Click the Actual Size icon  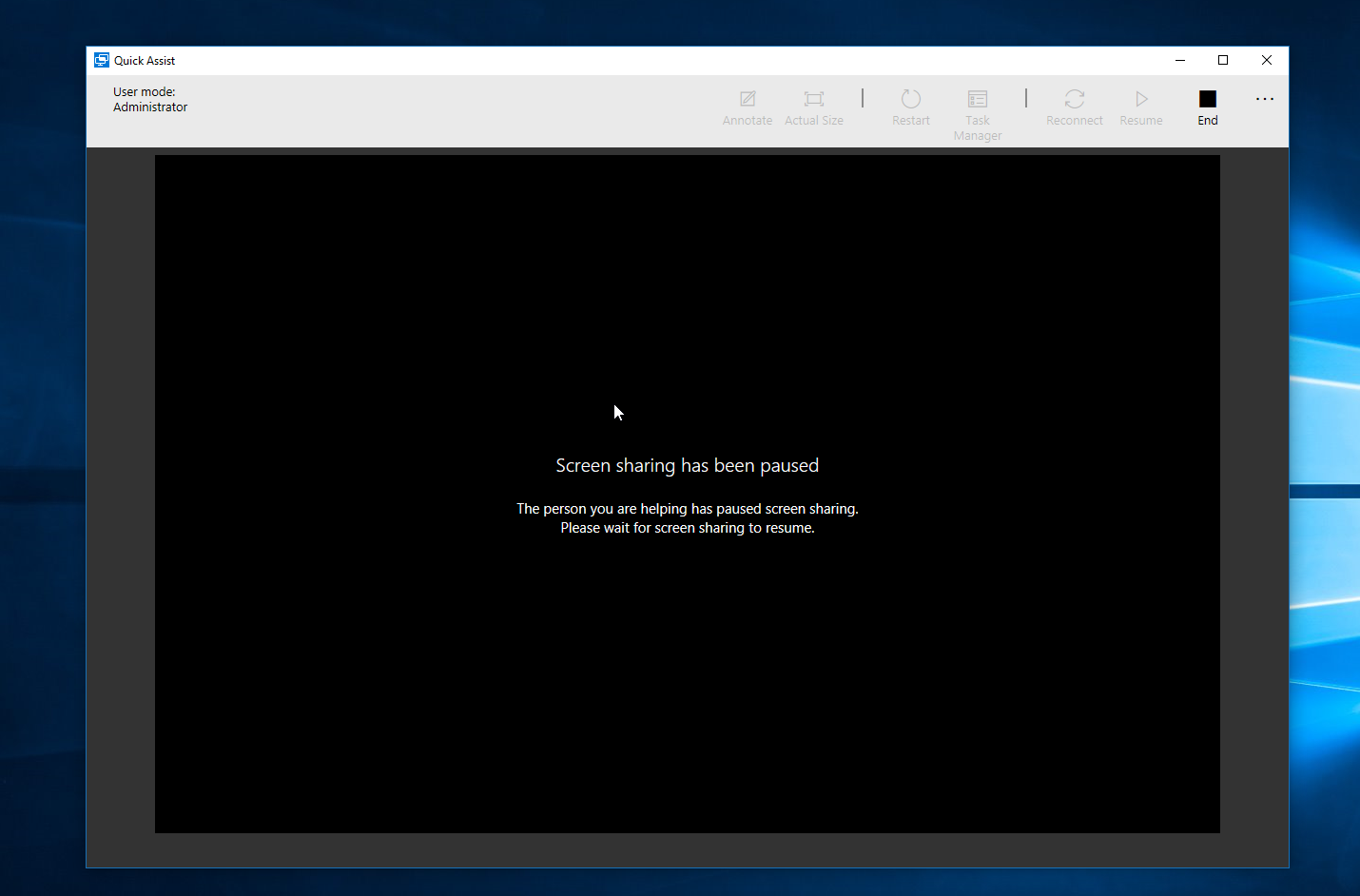[x=814, y=99]
